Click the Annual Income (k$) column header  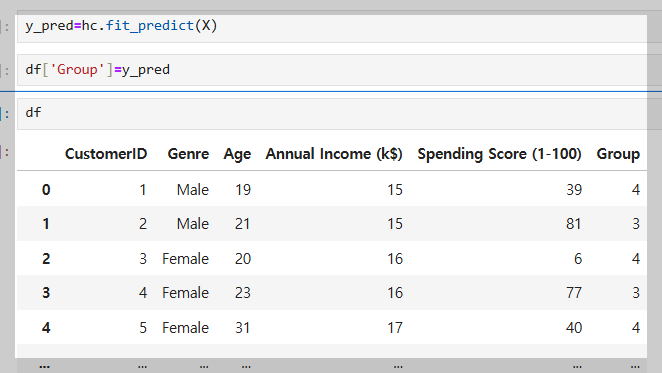[x=334, y=154]
